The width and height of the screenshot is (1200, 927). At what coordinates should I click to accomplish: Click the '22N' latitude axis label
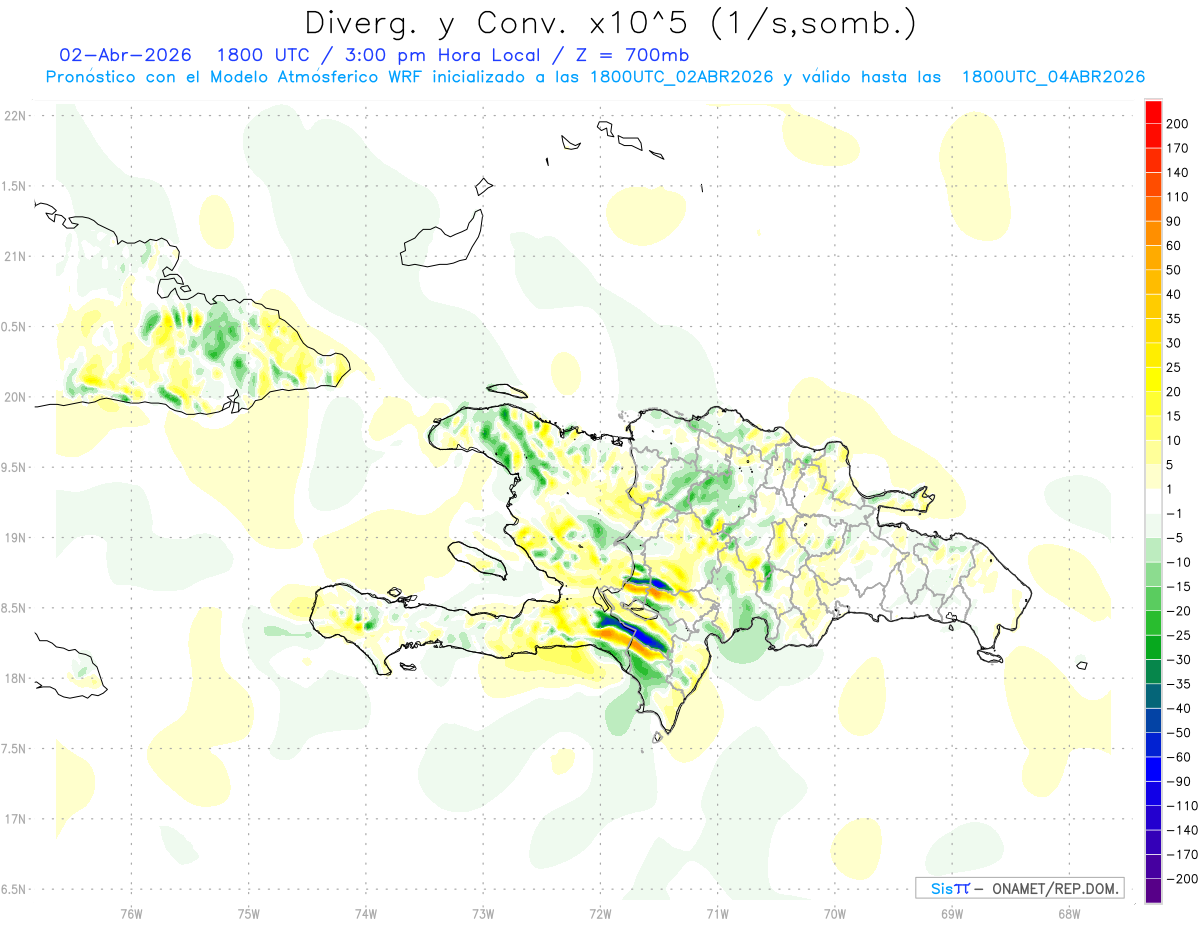point(14,116)
